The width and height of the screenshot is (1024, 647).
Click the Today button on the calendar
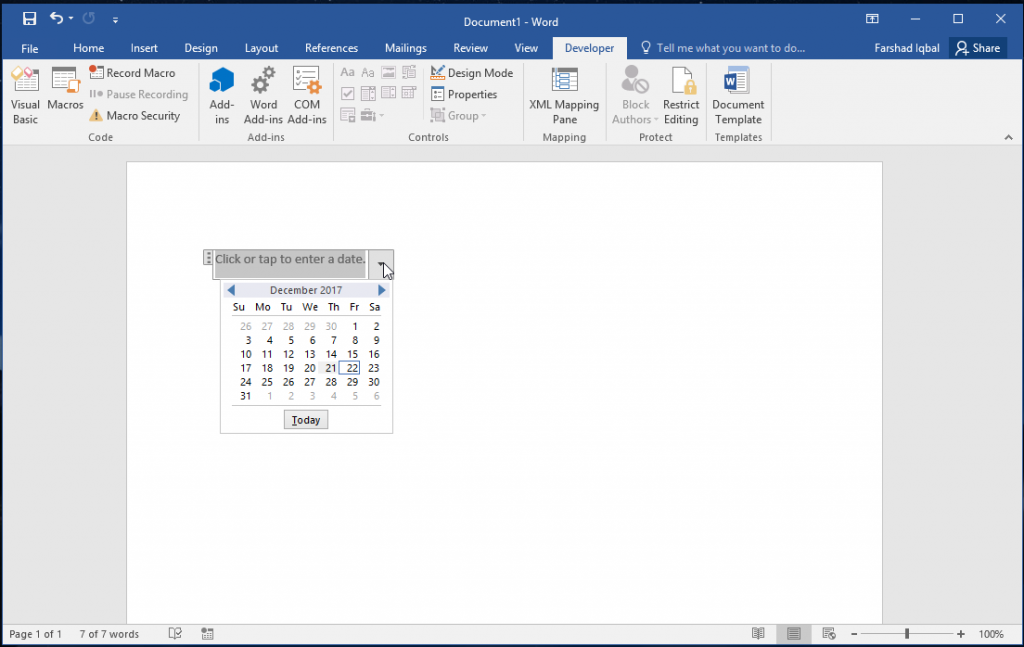(305, 419)
